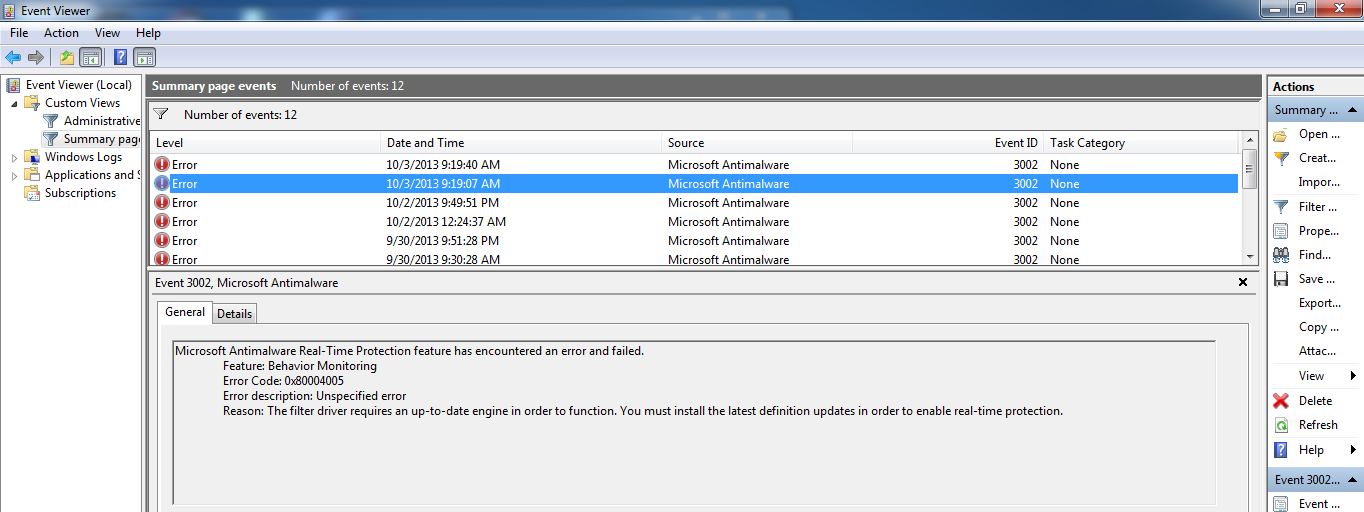
Task: Click the green Refresh icon
Action: [1281, 425]
